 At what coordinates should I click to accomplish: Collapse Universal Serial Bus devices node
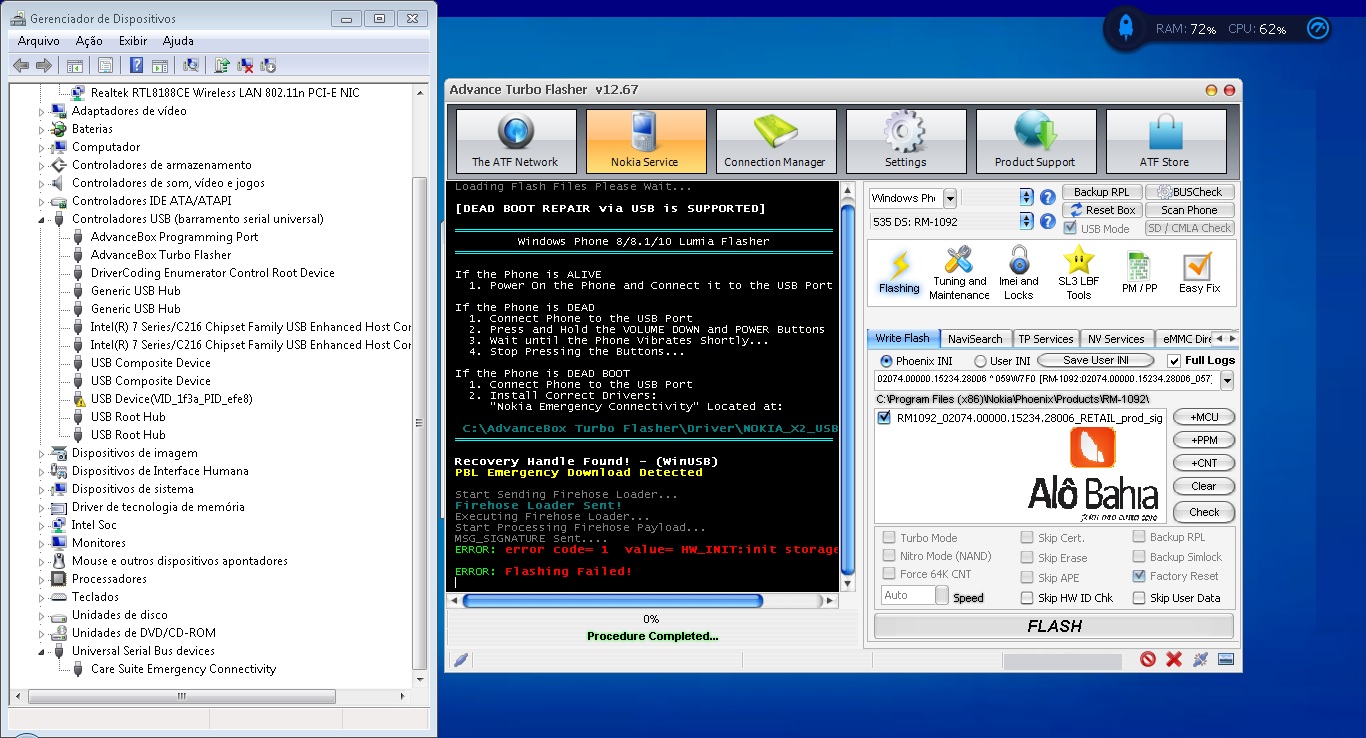[42, 651]
